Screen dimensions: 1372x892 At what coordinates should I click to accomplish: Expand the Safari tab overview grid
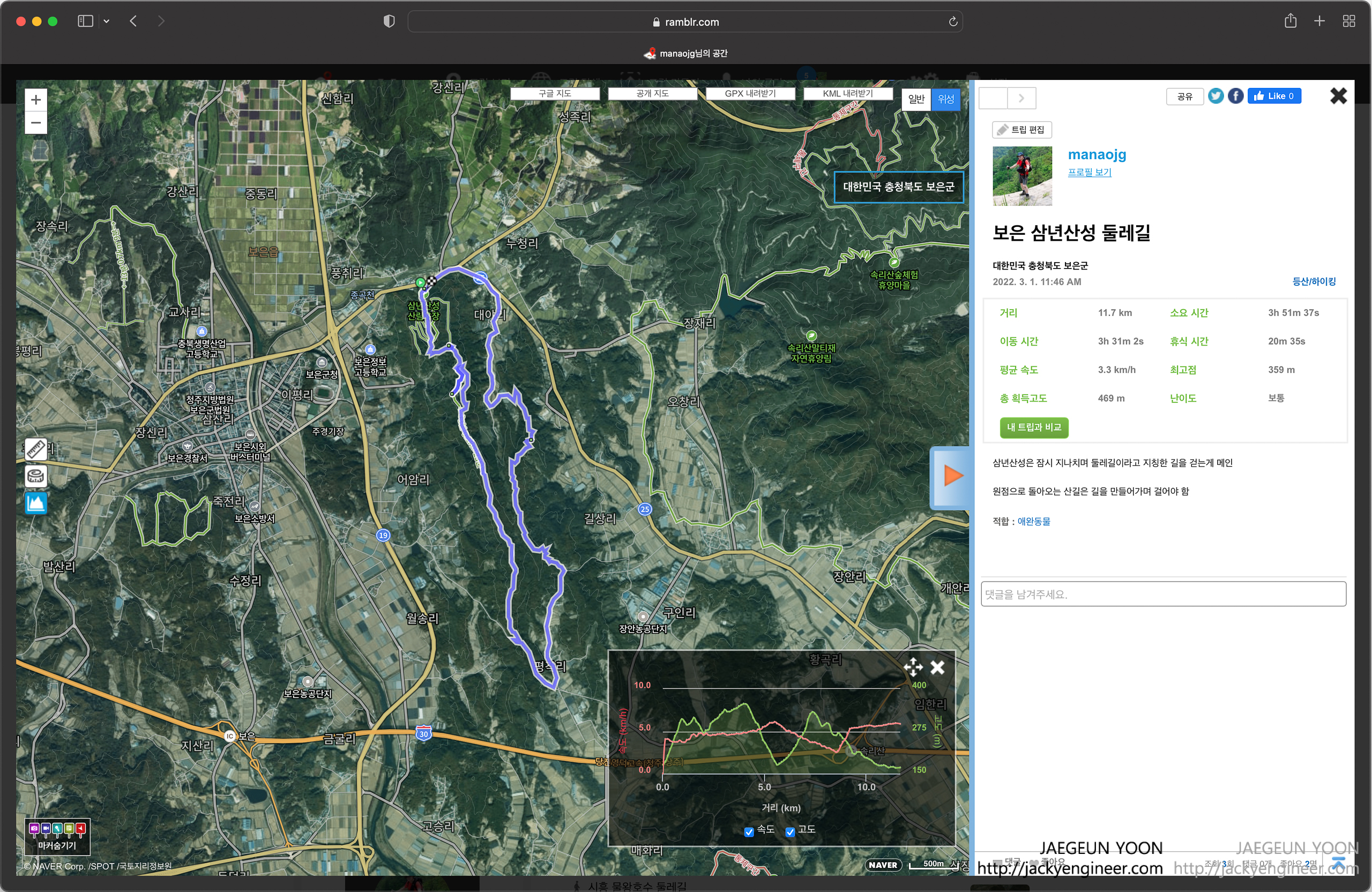pyautogui.click(x=1348, y=21)
